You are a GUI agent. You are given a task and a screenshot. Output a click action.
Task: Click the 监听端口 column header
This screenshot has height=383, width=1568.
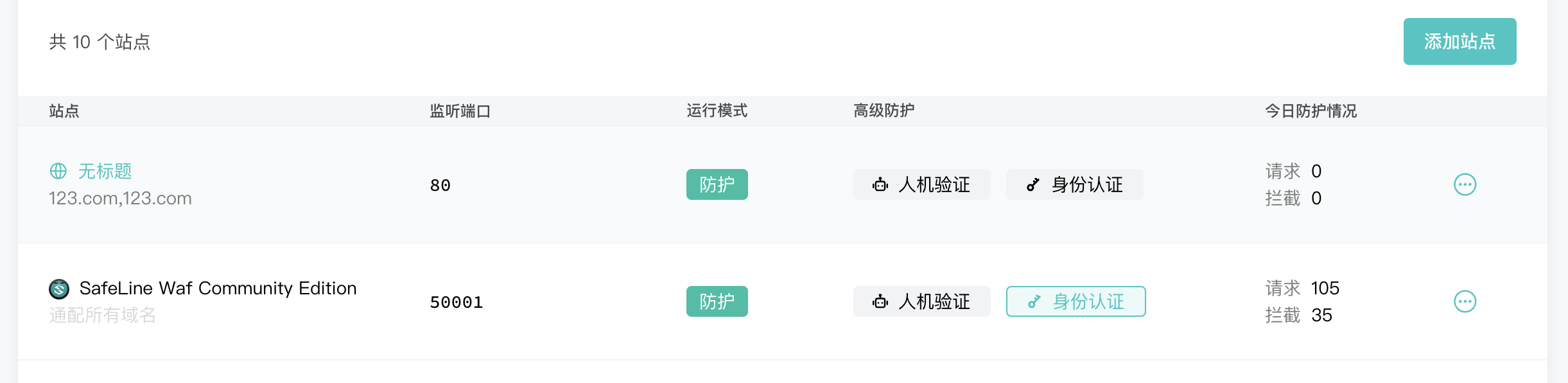(460, 111)
